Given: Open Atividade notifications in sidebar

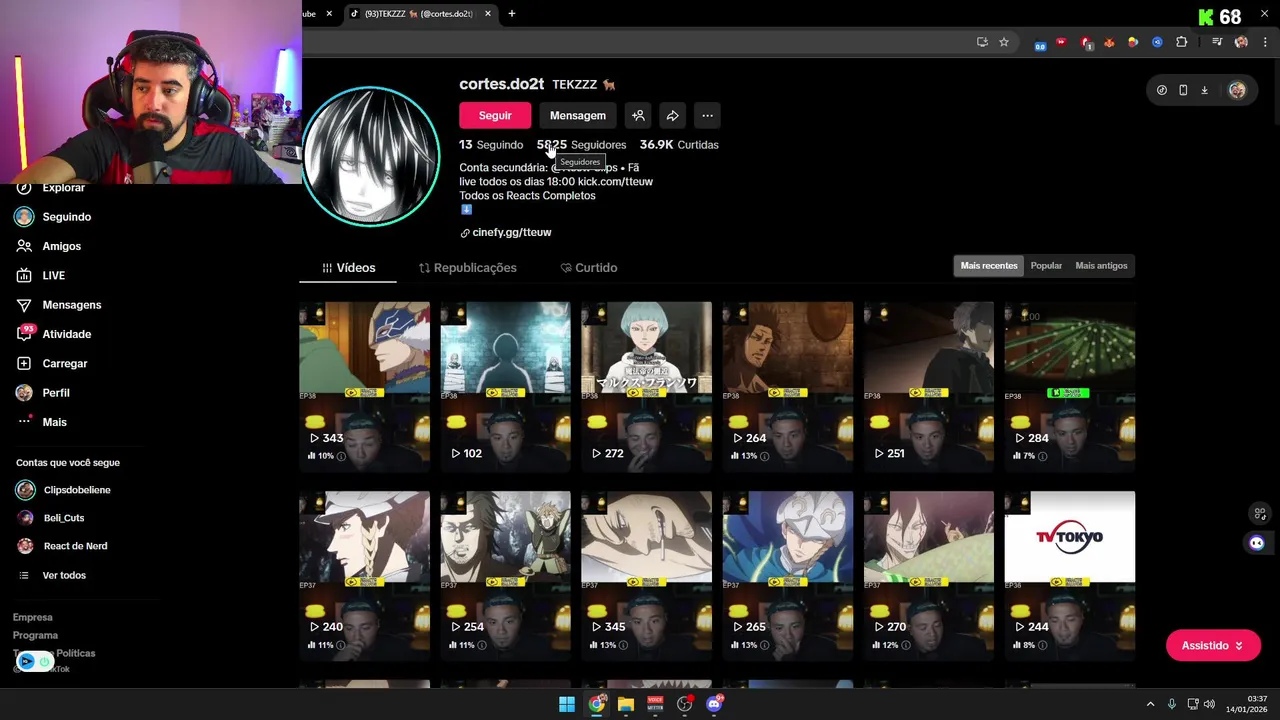Looking at the screenshot, I should pos(54,334).
